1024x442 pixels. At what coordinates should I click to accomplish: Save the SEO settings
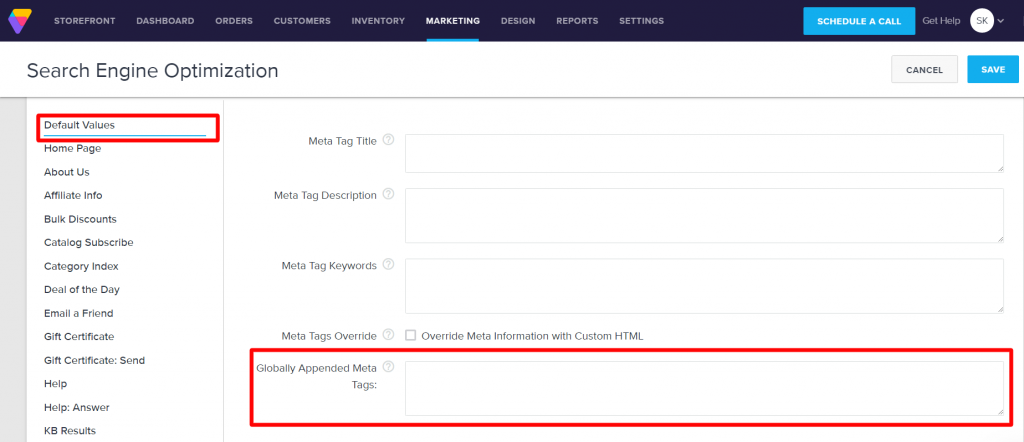click(x=993, y=69)
